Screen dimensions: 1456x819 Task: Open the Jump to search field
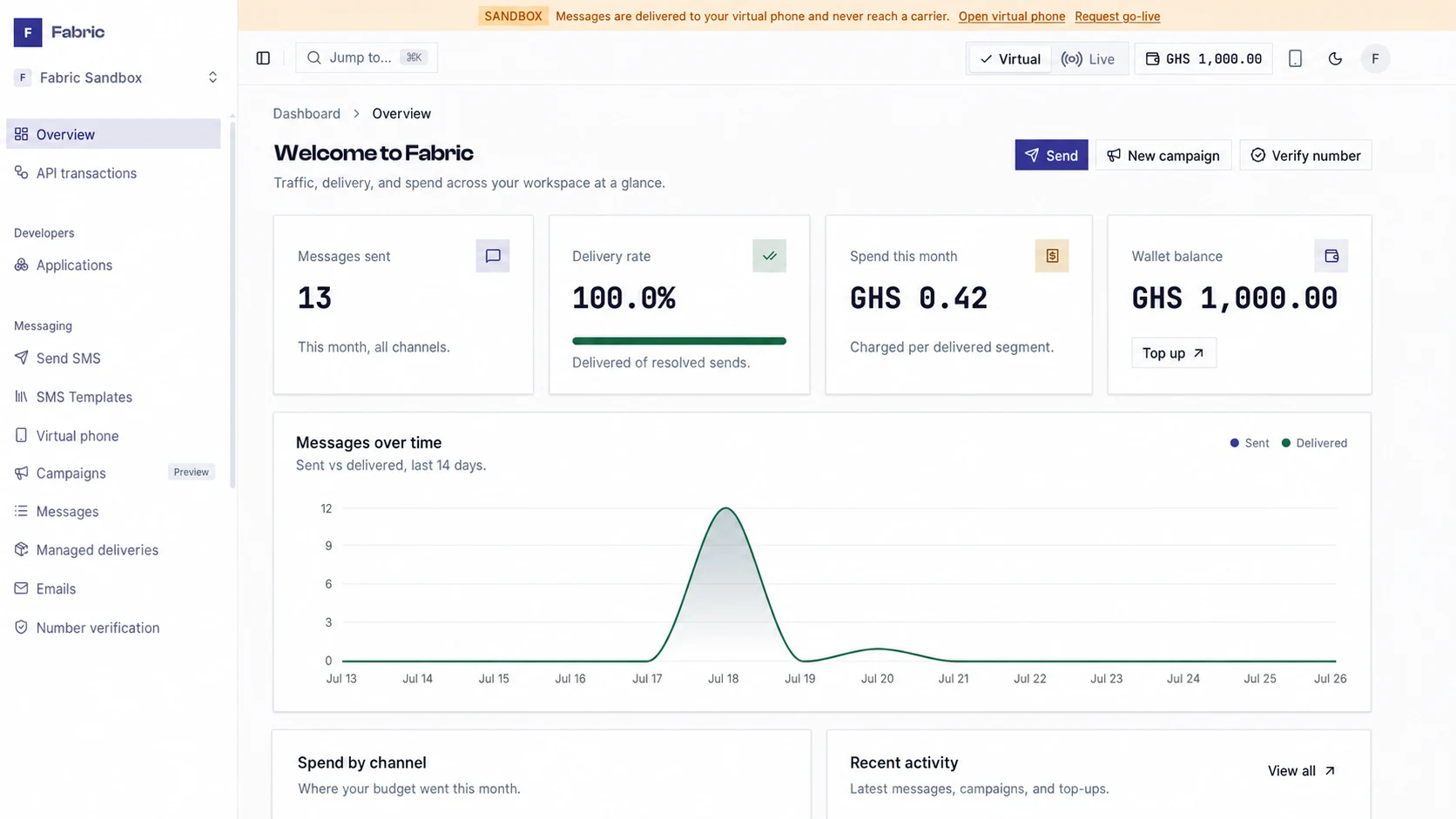click(x=367, y=57)
